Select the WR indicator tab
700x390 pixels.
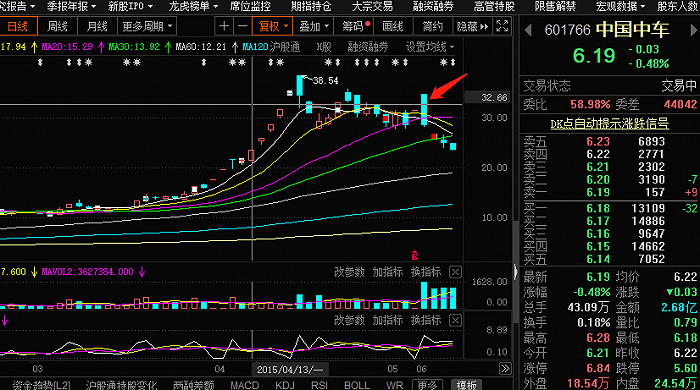pyautogui.click(x=394, y=384)
